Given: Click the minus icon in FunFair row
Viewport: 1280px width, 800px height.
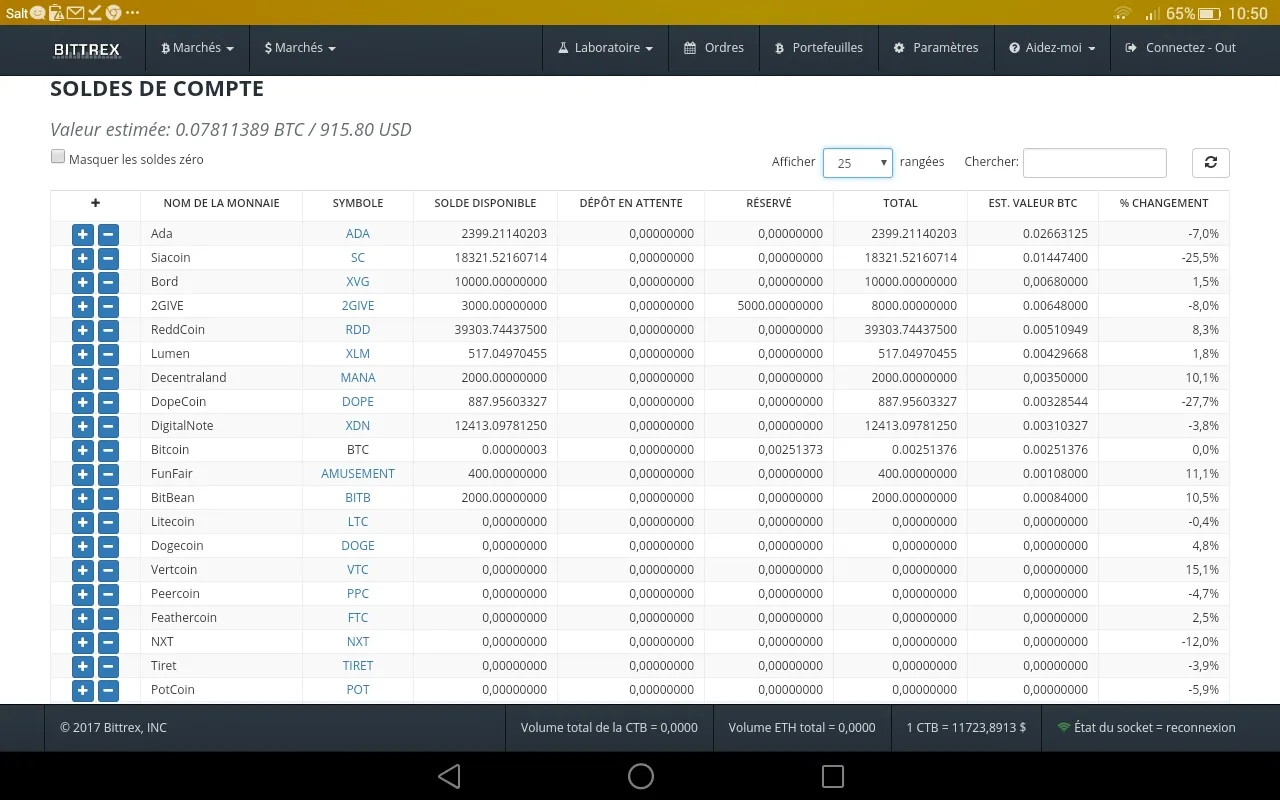Looking at the screenshot, I should tap(108, 474).
